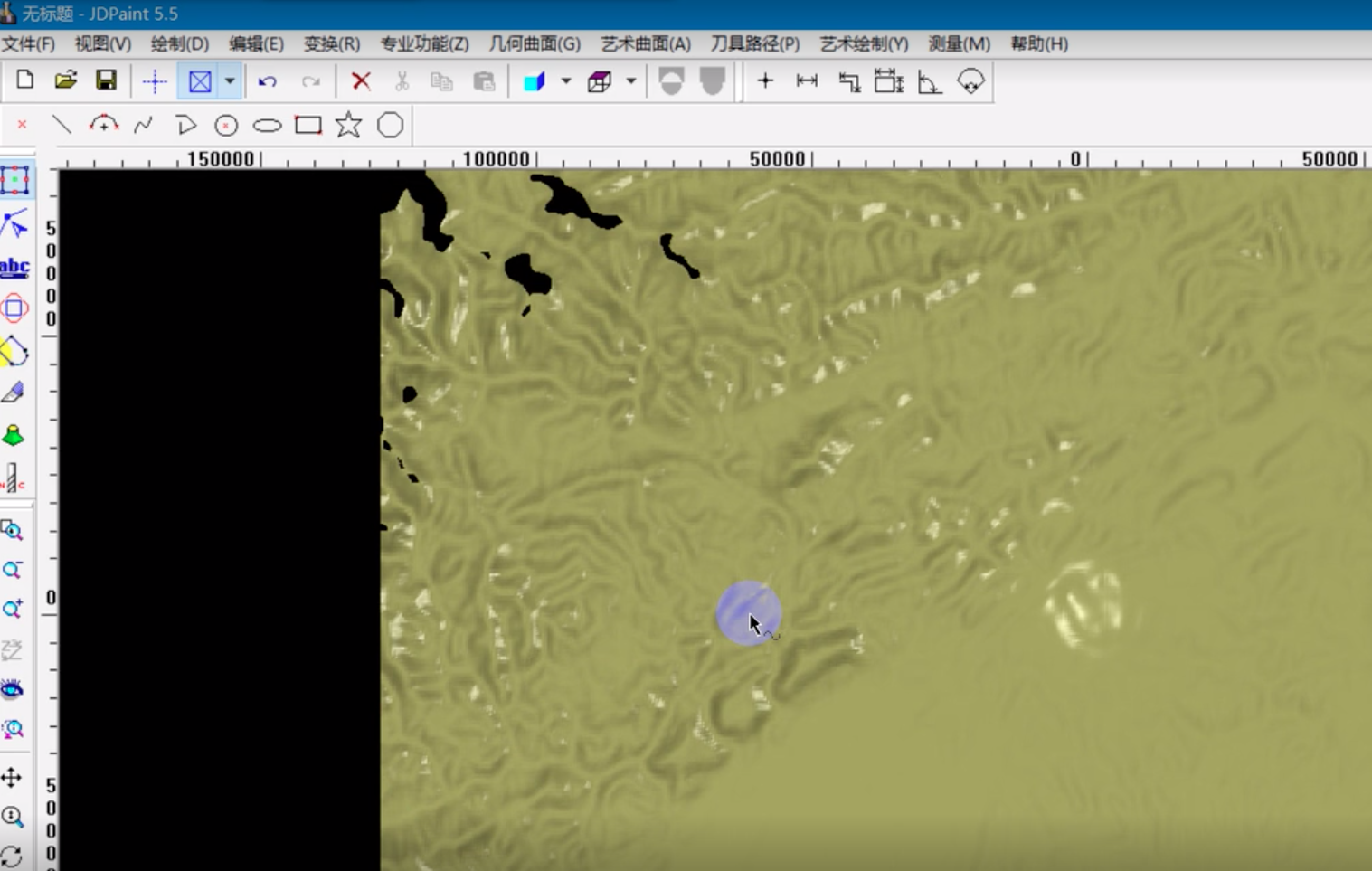This screenshot has height=871, width=1372.
Task: Zoom in with the plus magnifier
Action: tap(12, 609)
